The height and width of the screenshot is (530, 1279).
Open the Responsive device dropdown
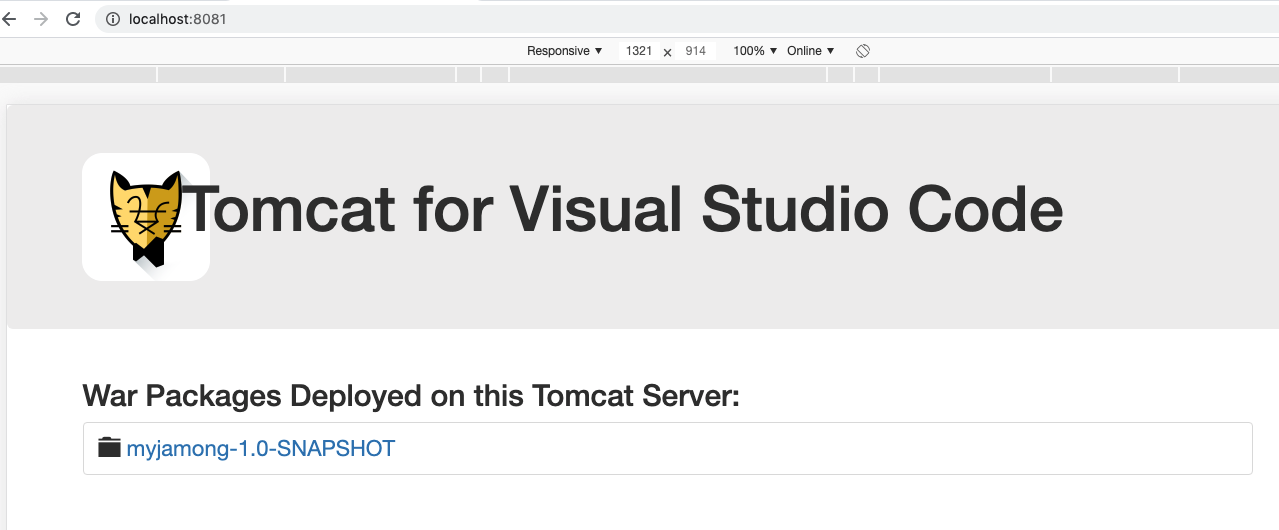[x=565, y=51]
